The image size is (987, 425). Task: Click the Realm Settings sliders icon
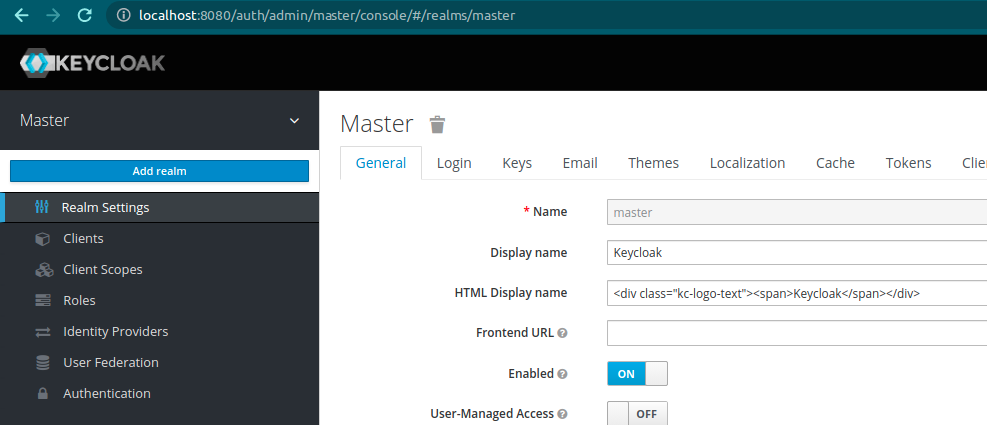coord(42,207)
